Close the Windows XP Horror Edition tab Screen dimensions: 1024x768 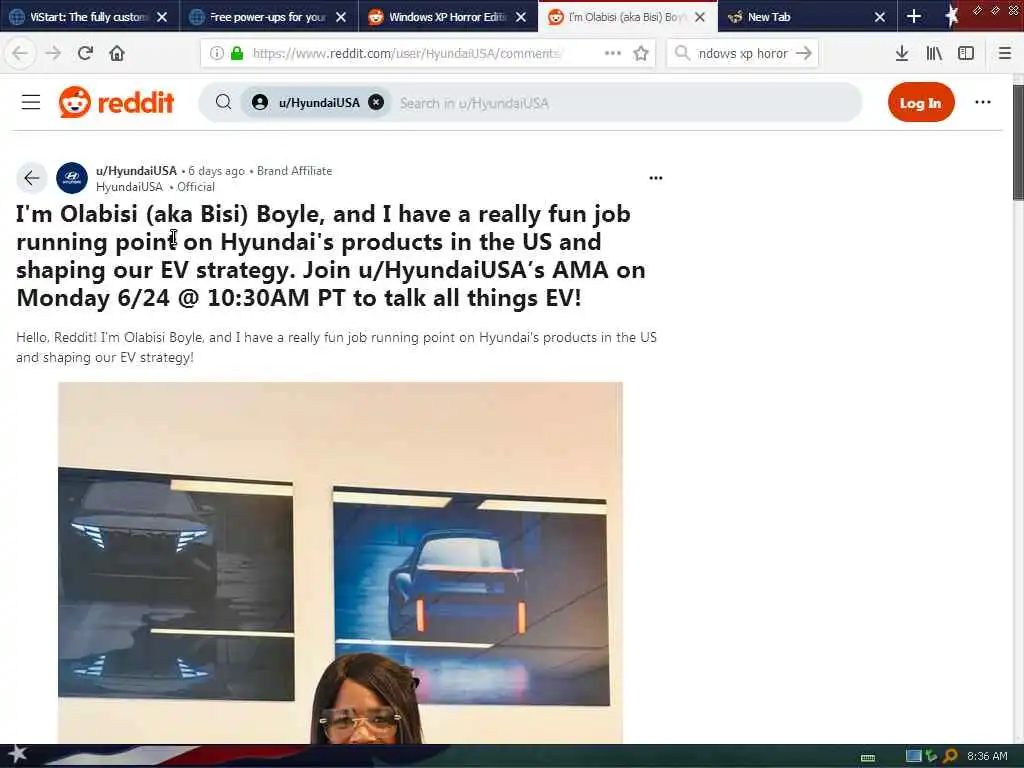click(x=520, y=17)
